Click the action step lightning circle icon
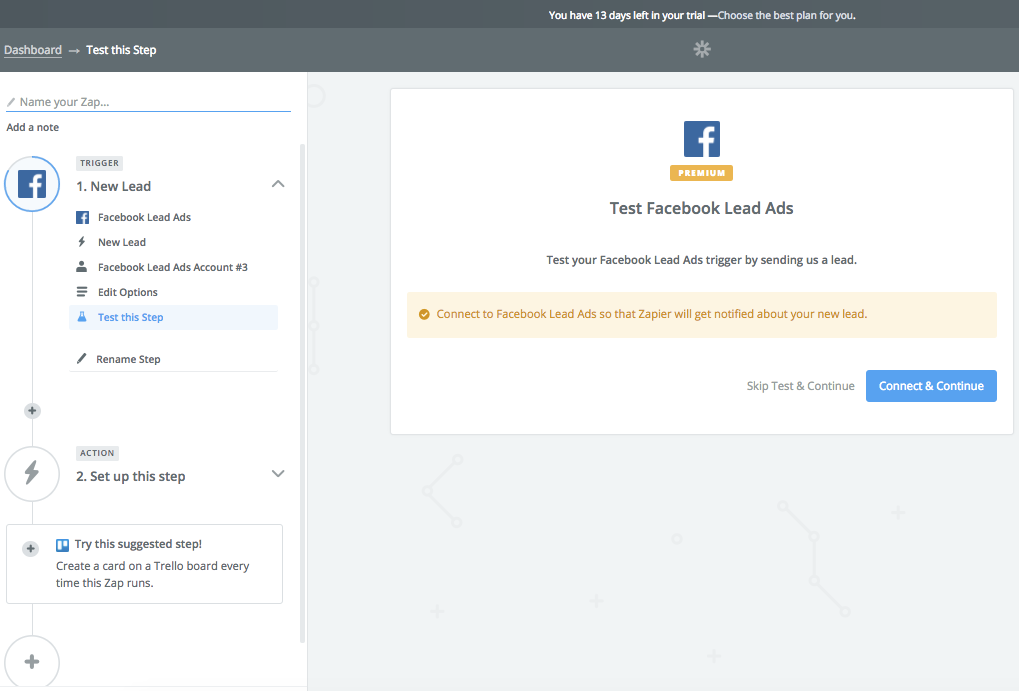This screenshot has width=1019, height=691. 32,474
